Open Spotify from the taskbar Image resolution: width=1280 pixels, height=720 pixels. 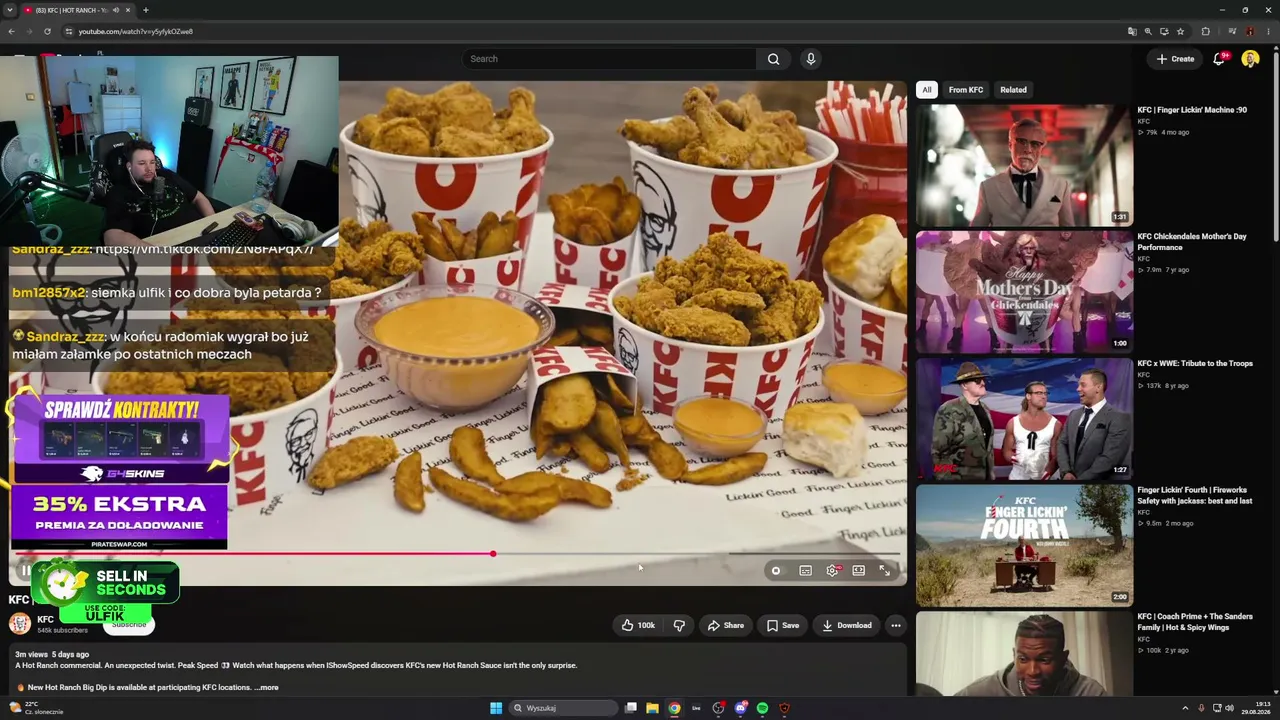762,708
